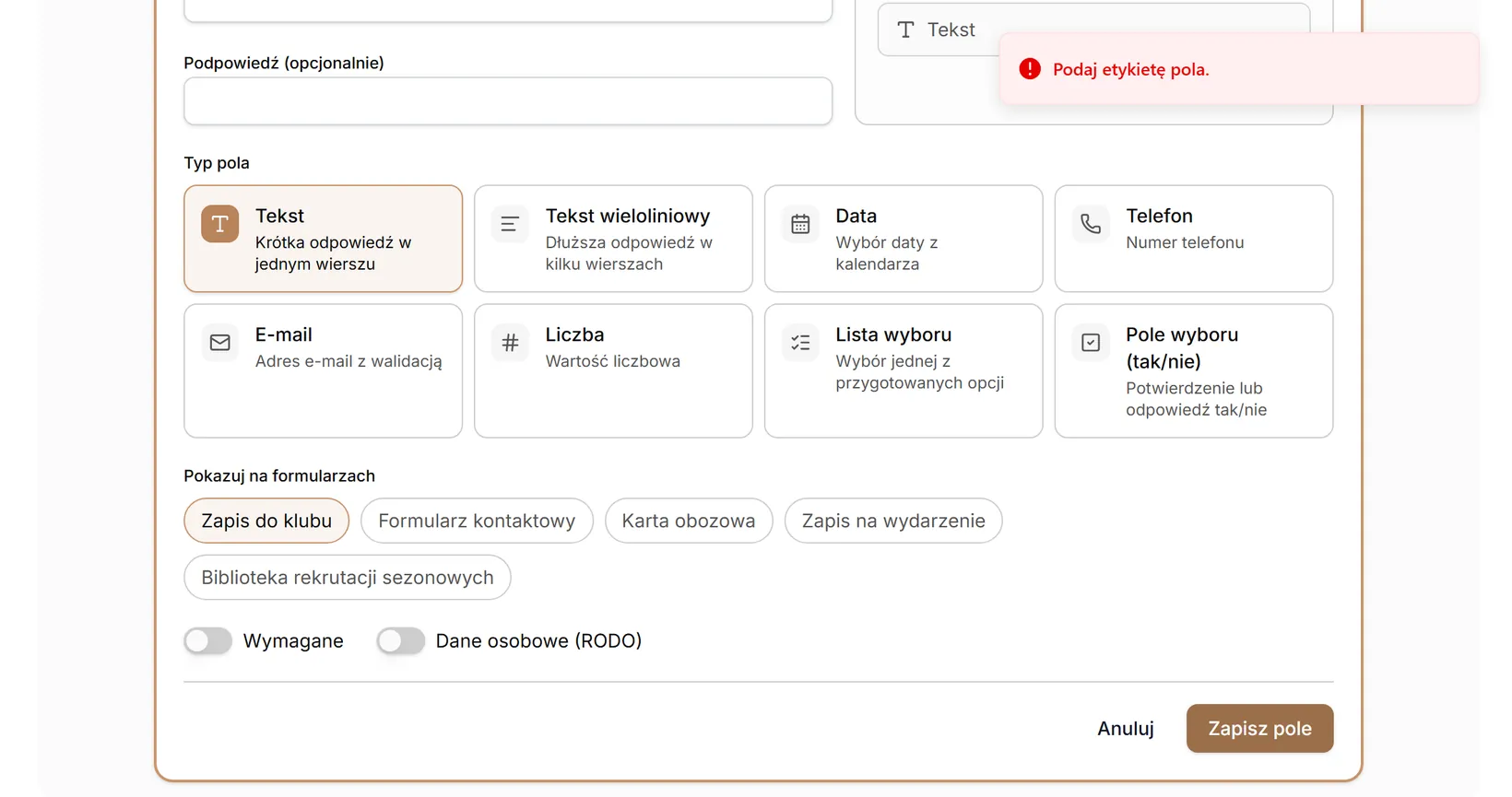
Task: Select the Zapis na wydarzenie form chip
Action: click(x=893, y=521)
